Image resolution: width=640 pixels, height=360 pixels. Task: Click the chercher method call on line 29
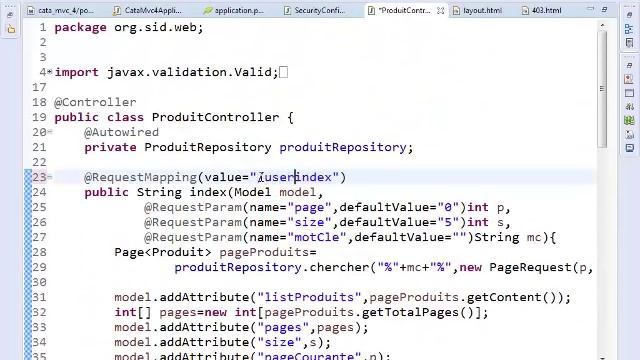339,267
